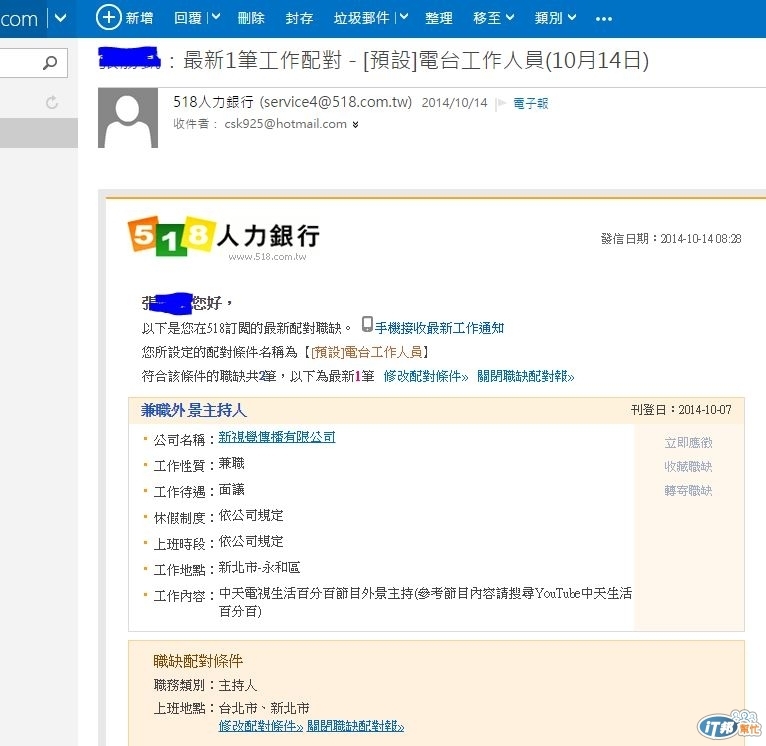Mark as 垃圾郵件 junk
The width and height of the screenshot is (766, 746).
(x=362, y=18)
